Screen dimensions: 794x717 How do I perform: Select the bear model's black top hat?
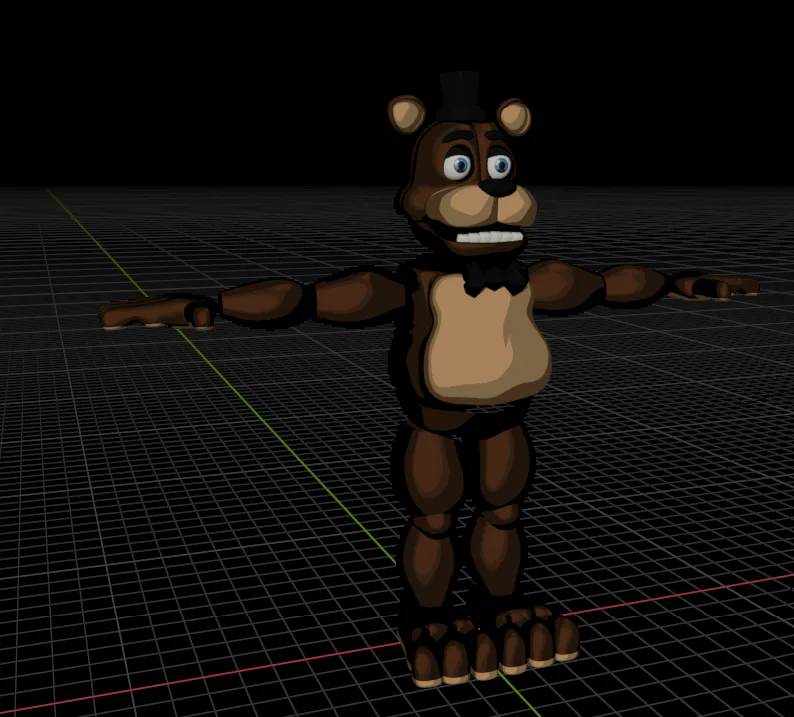(x=459, y=96)
